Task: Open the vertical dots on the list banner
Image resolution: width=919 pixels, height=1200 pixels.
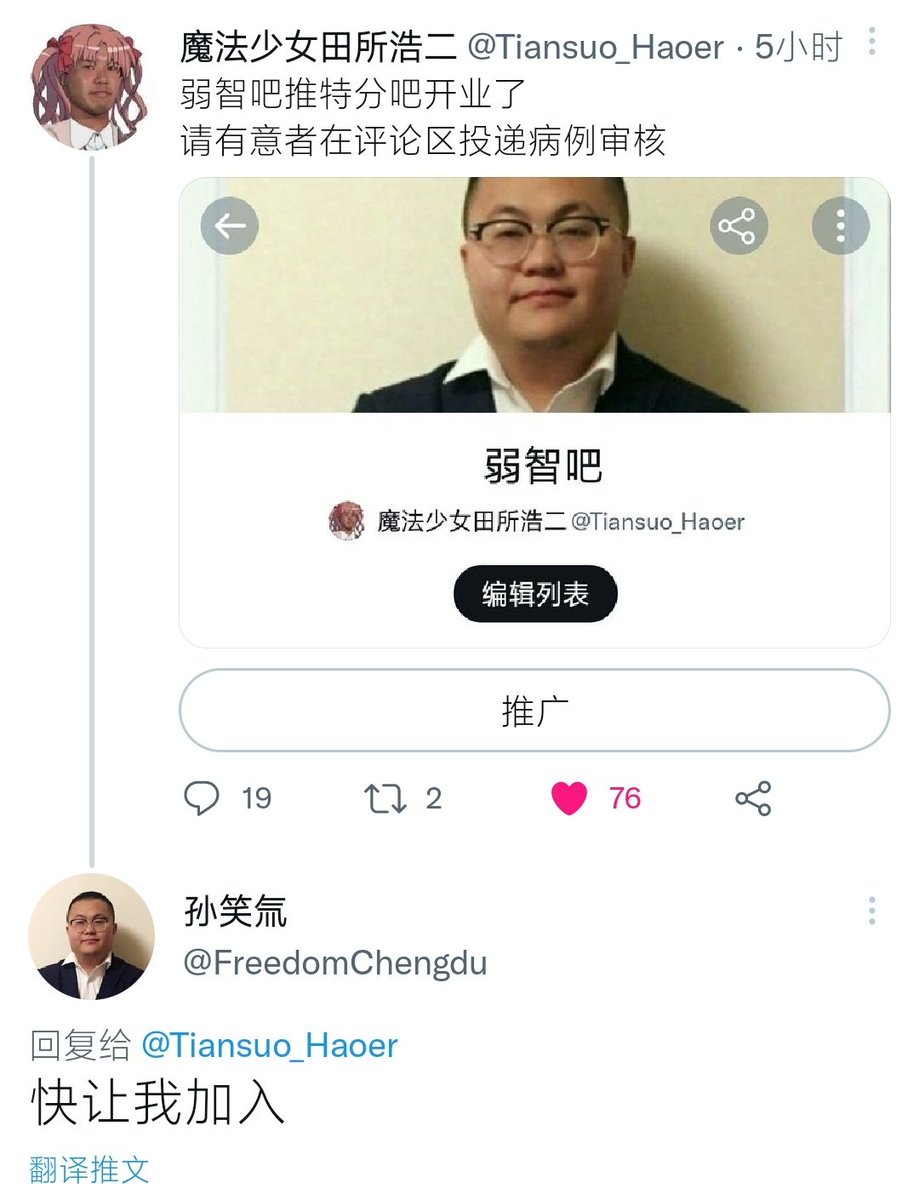Action: click(x=840, y=226)
